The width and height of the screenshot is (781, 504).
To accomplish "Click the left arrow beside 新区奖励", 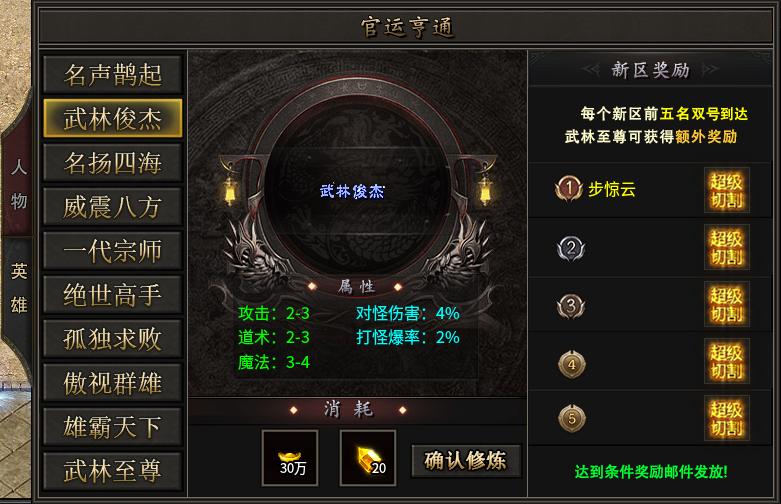I will point(591,70).
